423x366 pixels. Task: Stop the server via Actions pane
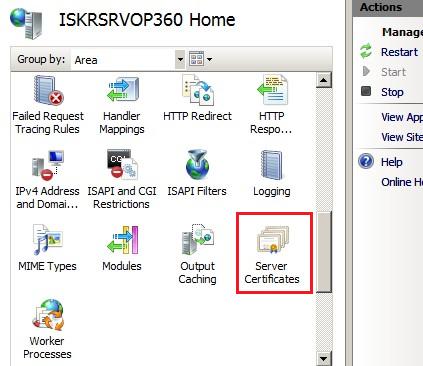pyautogui.click(x=392, y=92)
